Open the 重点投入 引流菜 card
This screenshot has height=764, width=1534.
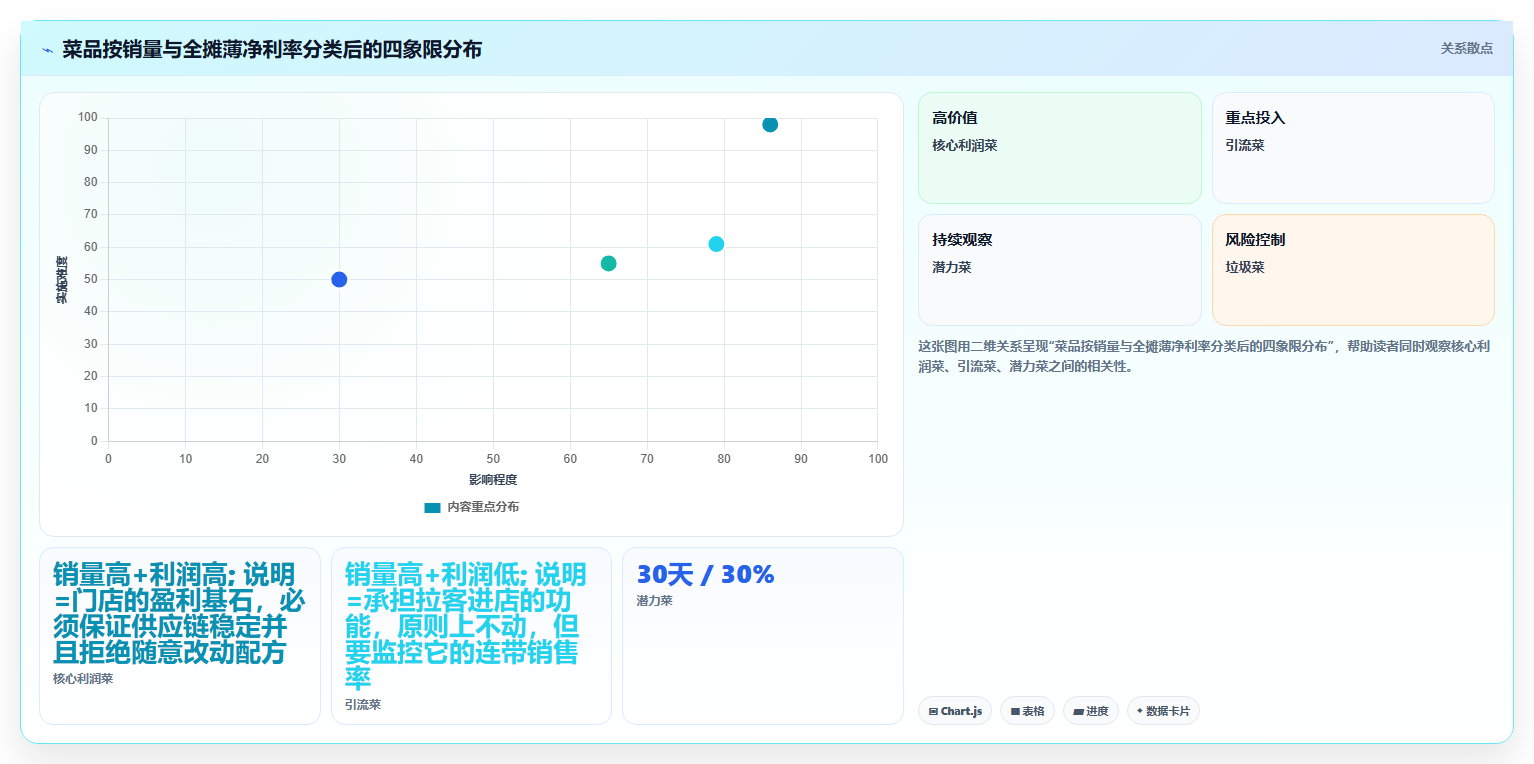tap(1353, 148)
